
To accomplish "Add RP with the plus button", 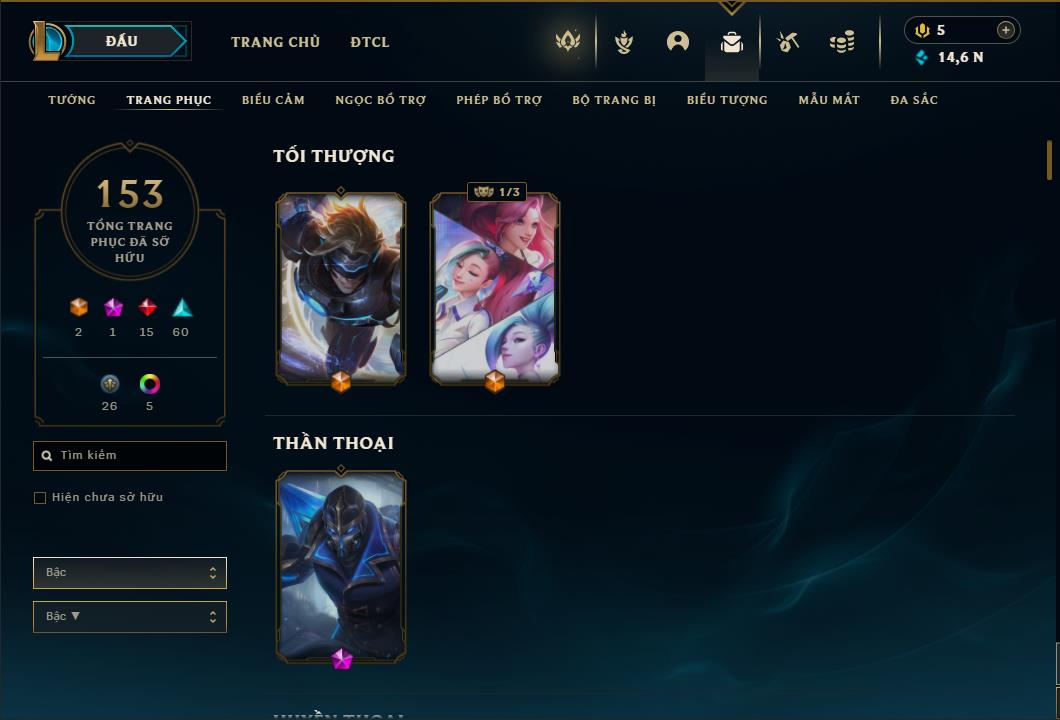I will tap(1005, 30).
